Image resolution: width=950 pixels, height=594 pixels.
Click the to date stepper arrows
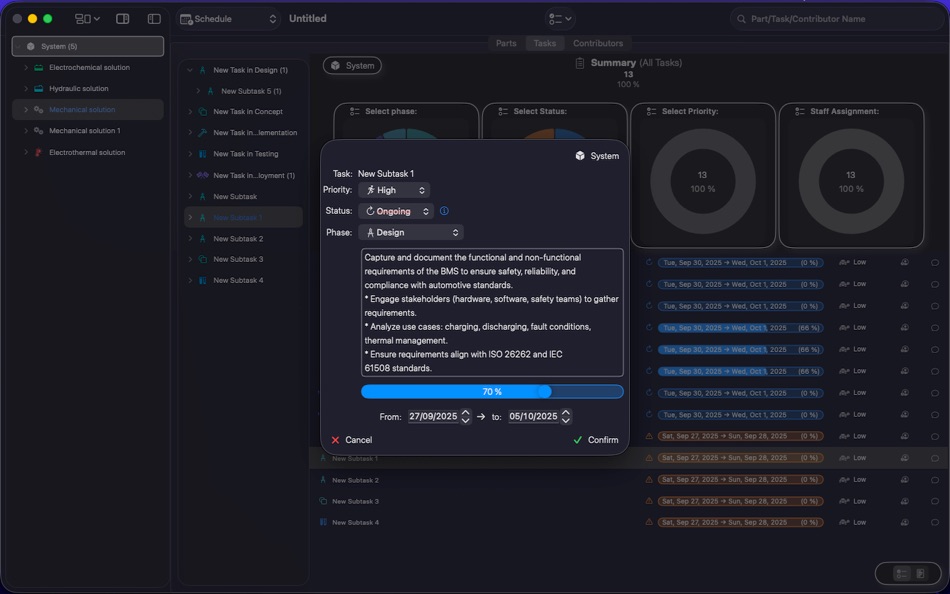coord(565,416)
